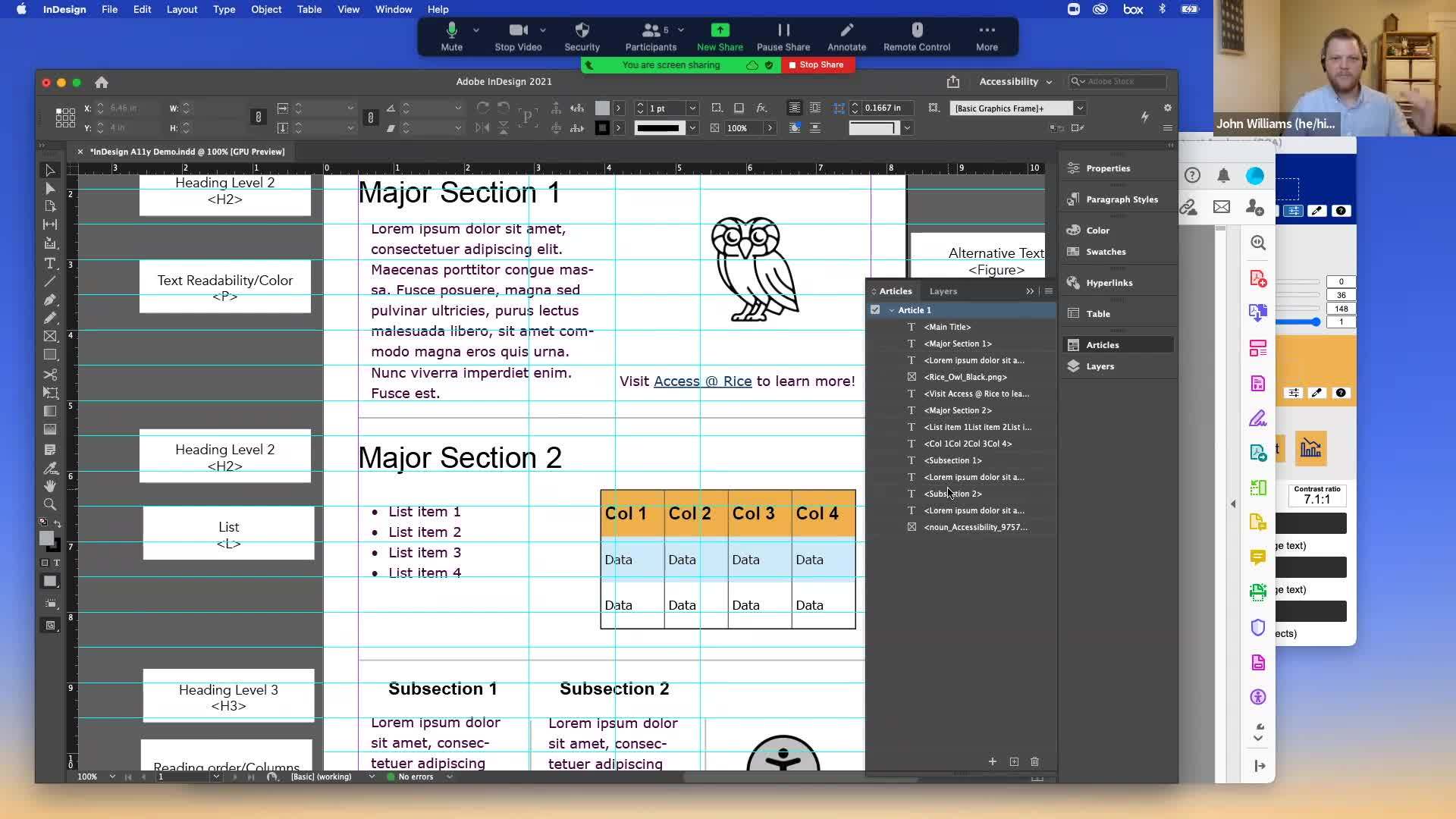The width and height of the screenshot is (1456, 819).
Task: Open the Layout menu
Action: (x=182, y=9)
